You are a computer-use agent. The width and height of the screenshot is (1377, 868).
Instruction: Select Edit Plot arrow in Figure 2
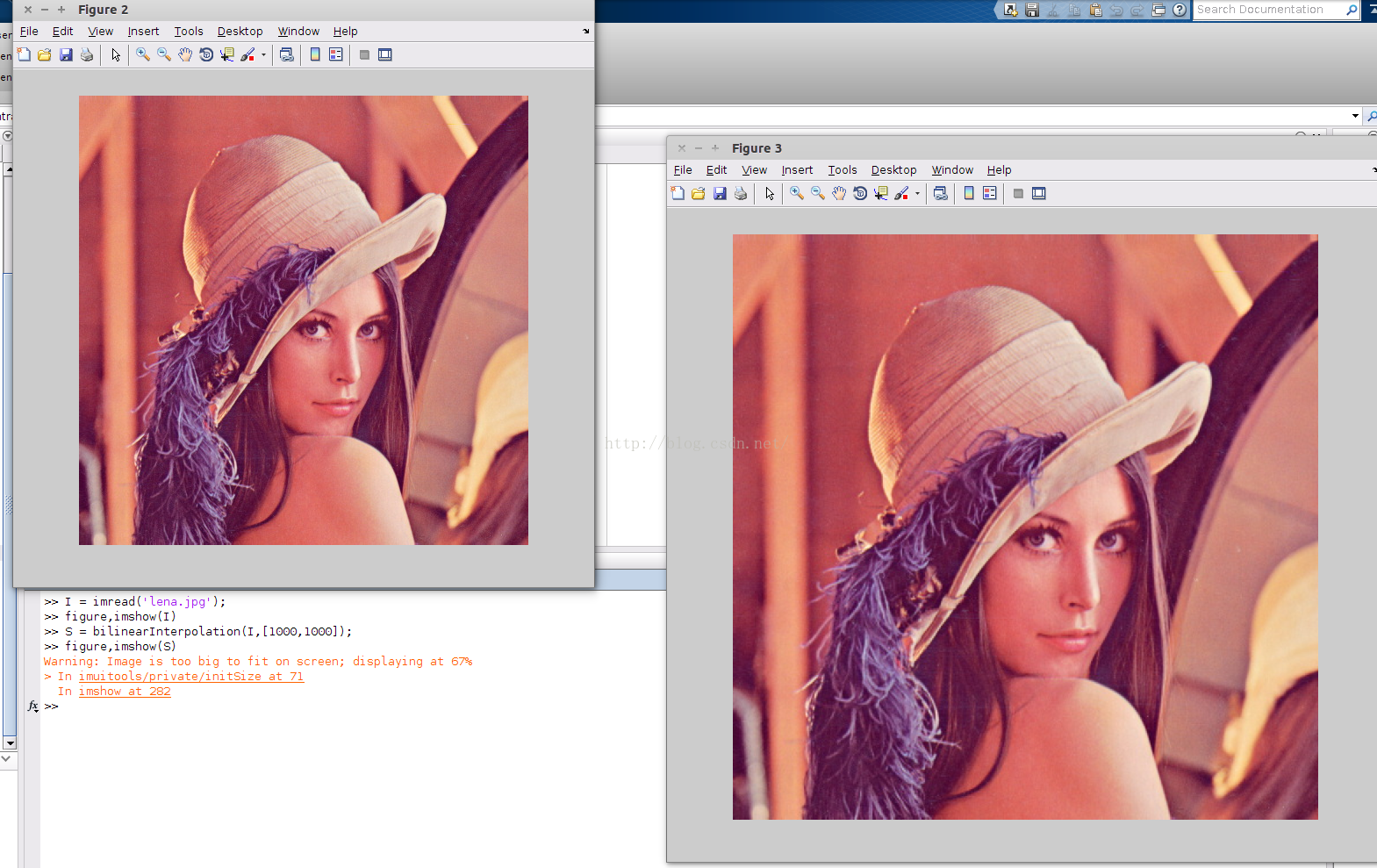pos(116,54)
